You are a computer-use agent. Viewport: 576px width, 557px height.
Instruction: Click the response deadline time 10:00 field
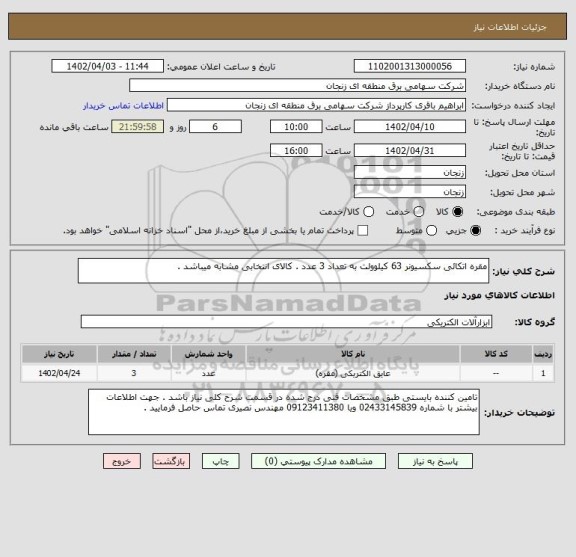click(296, 127)
